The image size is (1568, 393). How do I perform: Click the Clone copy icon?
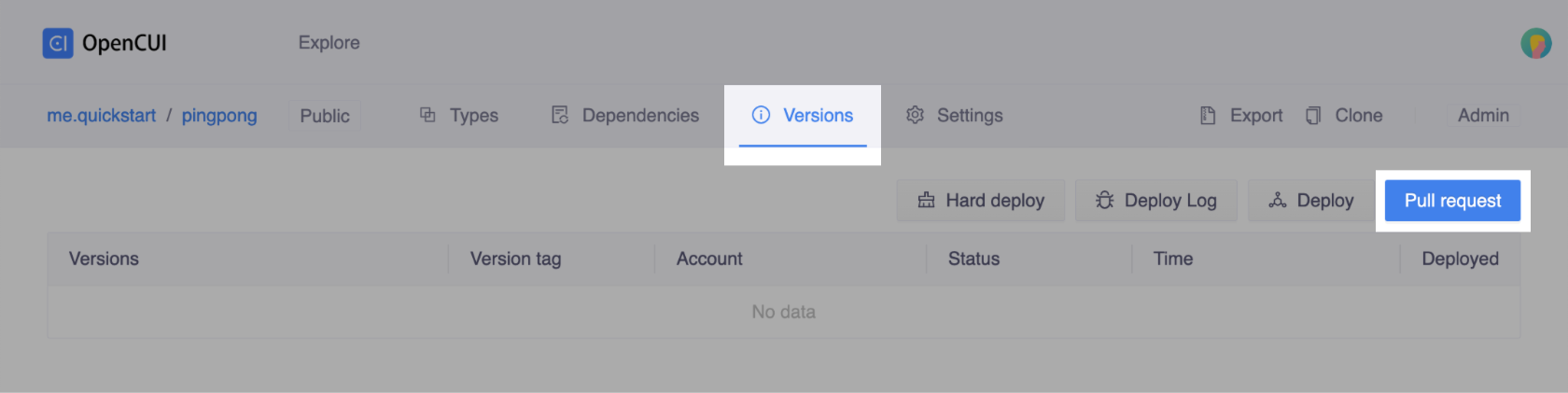[x=1313, y=116]
